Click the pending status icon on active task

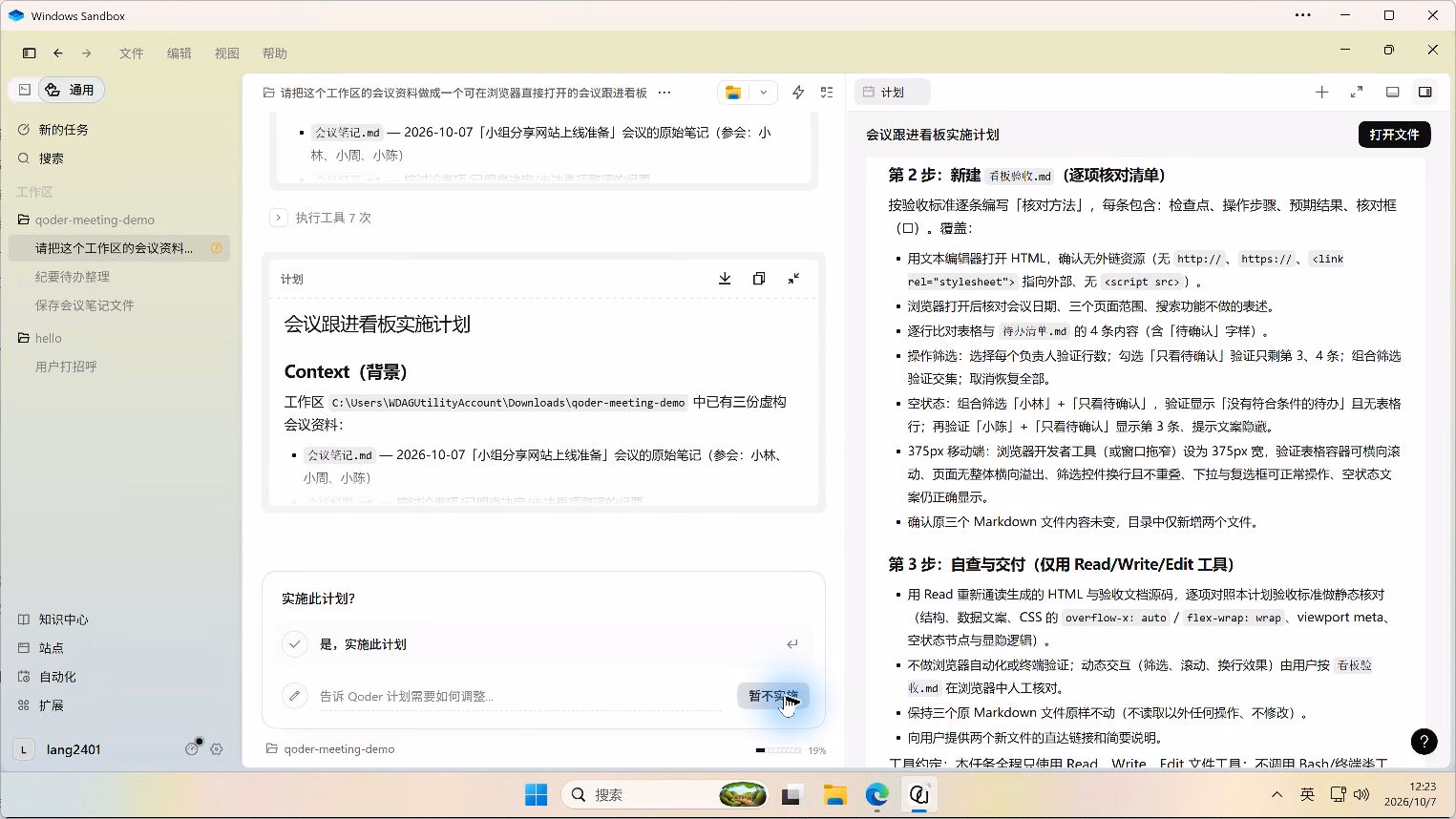click(217, 248)
